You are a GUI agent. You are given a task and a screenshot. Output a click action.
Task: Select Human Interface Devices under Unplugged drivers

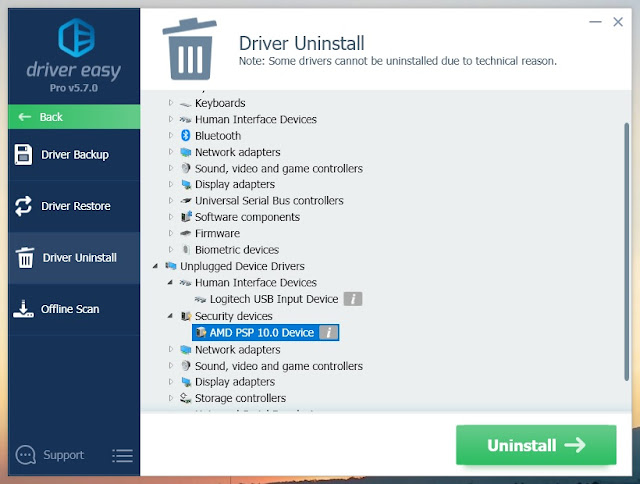[256, 283]
